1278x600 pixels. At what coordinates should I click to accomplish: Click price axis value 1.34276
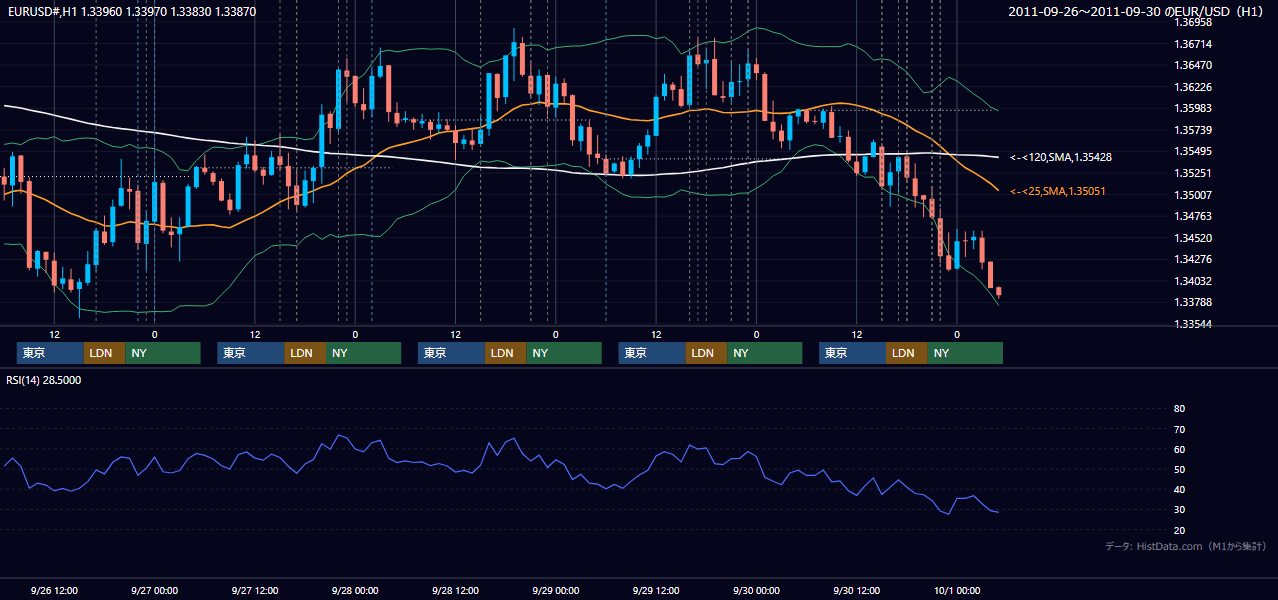[1192, 260]
